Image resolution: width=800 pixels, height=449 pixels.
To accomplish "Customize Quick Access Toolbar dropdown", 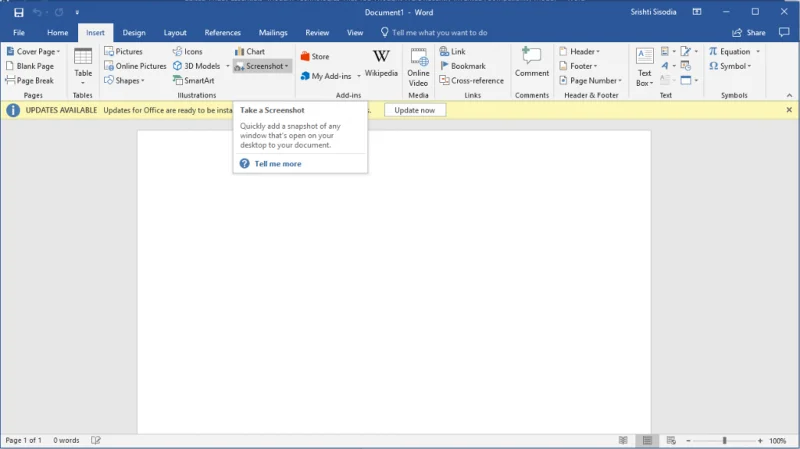I will 78,12.
